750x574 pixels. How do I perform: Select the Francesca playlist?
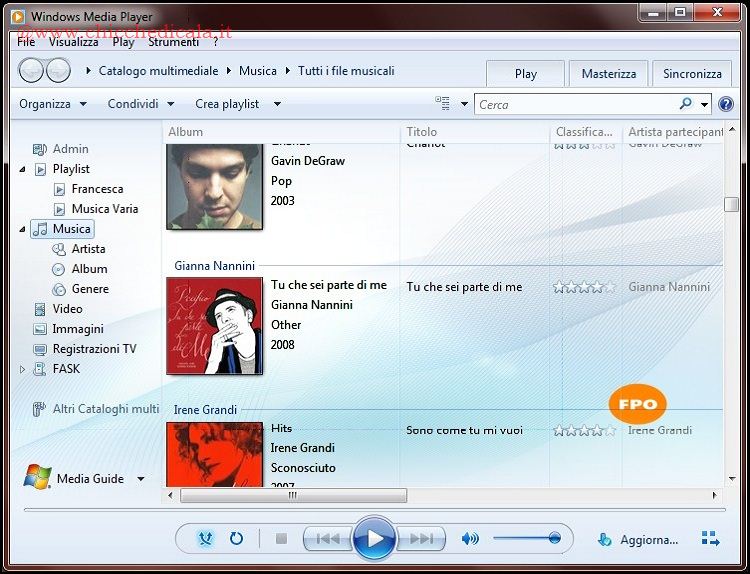97,189
